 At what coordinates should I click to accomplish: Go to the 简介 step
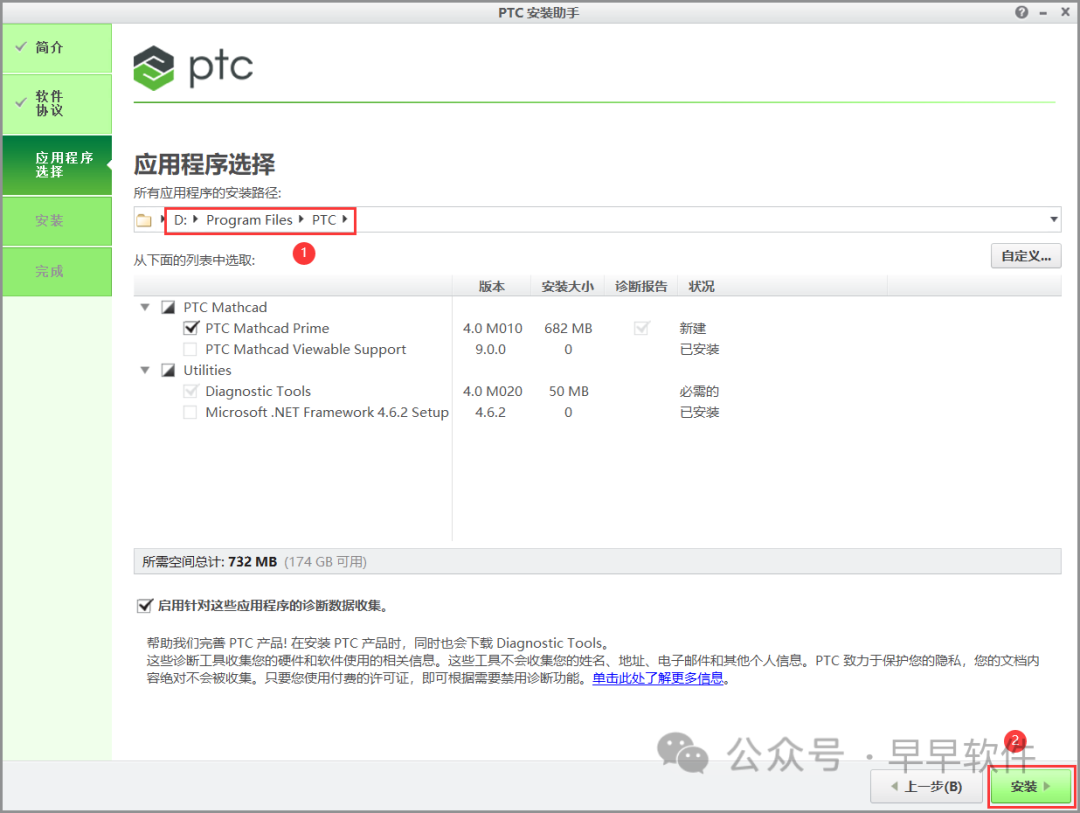(56, 48)
